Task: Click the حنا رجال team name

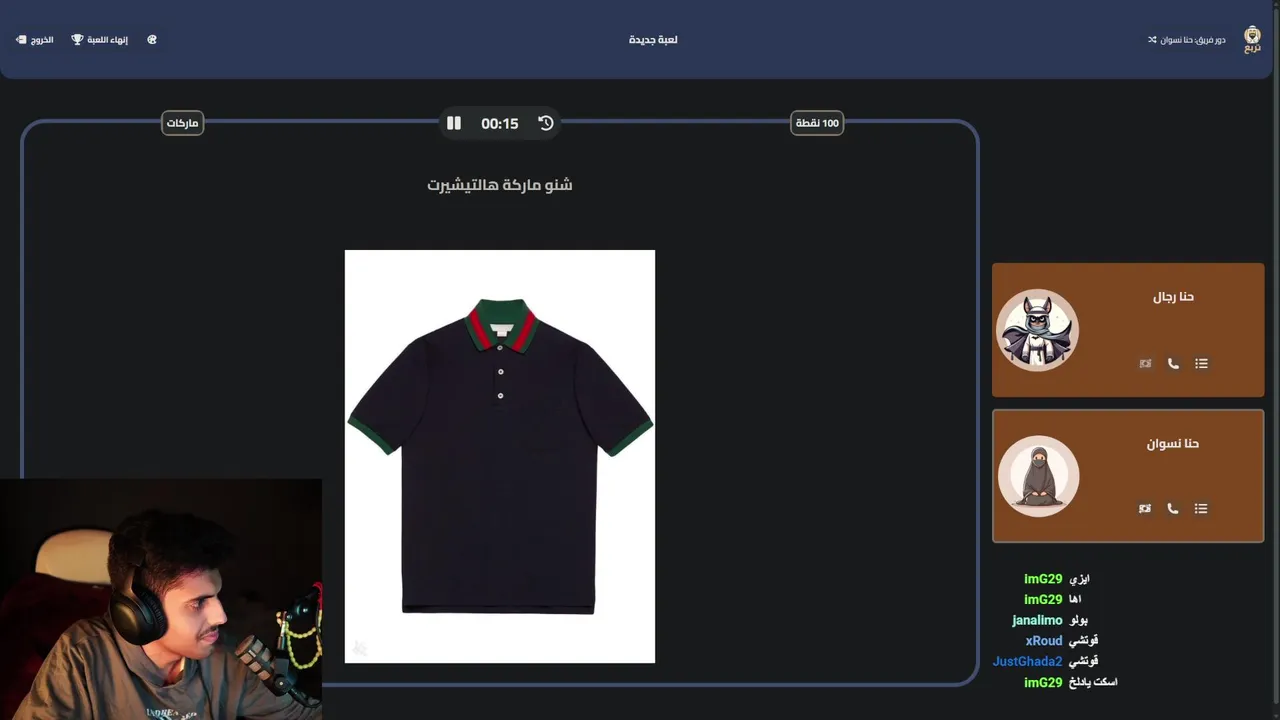Action: click(x=1173, y=297)
